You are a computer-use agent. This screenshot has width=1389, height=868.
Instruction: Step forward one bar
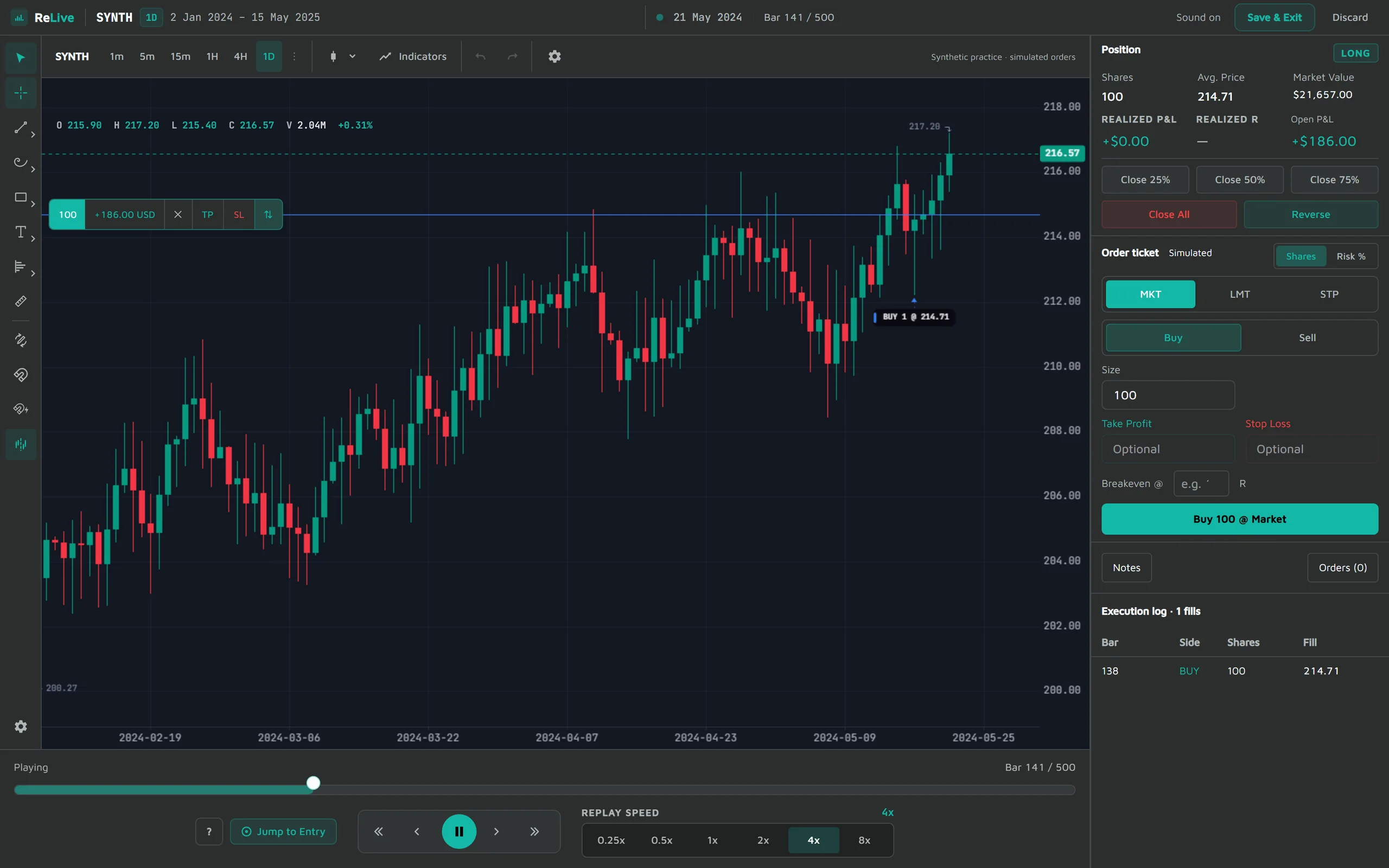pos(496,831)
